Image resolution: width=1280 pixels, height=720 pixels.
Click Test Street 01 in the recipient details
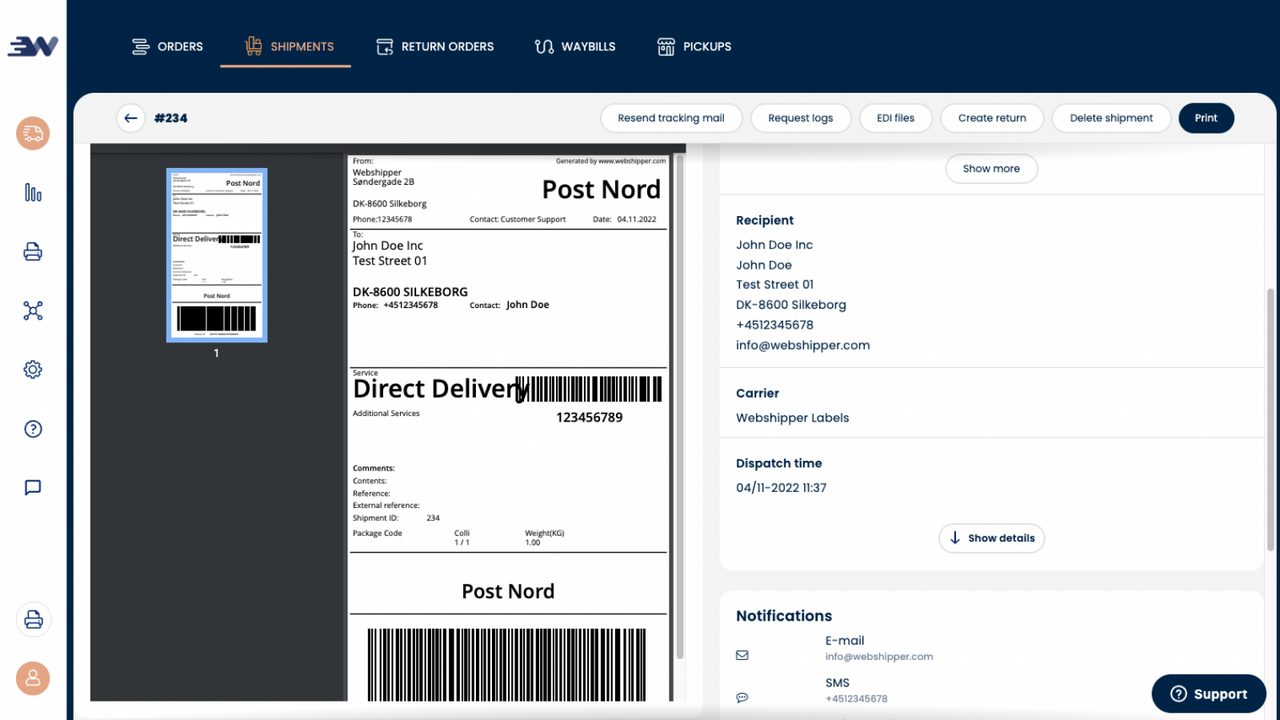click(x=775, y=285)
